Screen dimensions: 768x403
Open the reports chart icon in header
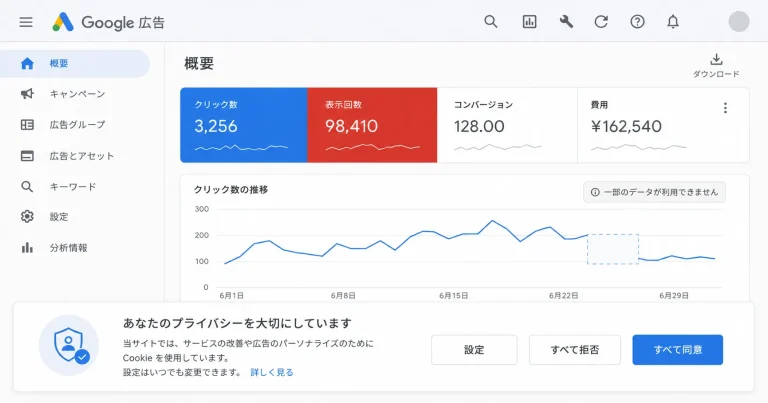coord(529,22)
